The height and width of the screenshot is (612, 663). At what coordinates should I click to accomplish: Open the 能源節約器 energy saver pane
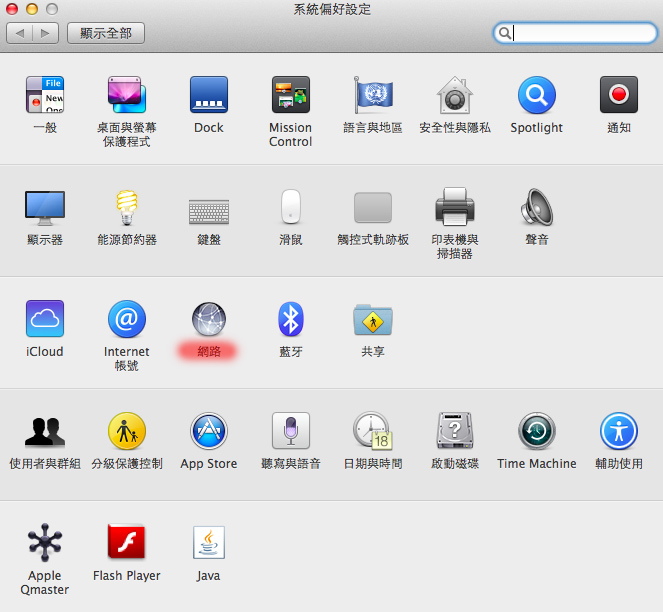tap(127, 208)
